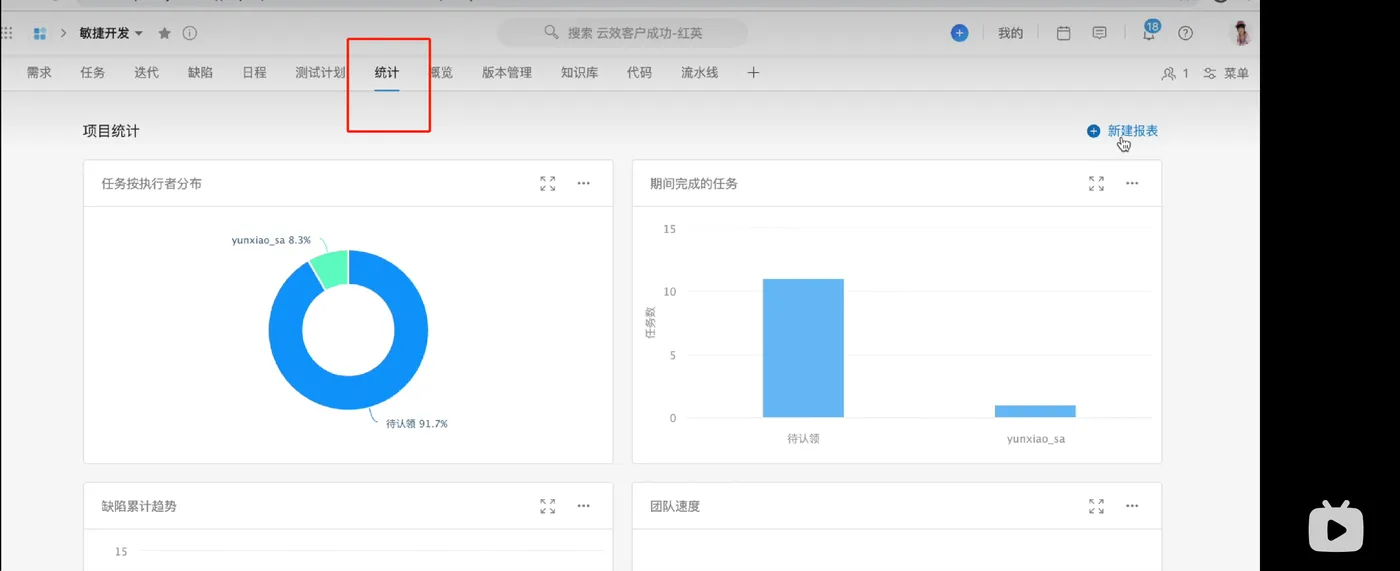Screen dimensions: 1400x571
Task: Open more options for 期间完成的任务 card
Action: click(x=1132, y=184)
